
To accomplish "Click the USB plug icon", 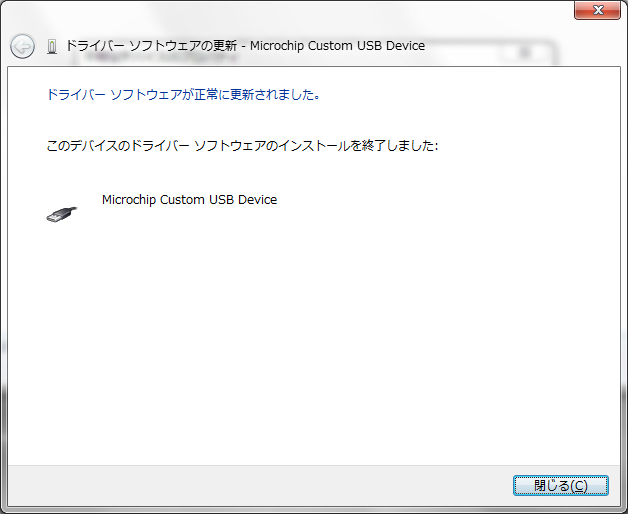I will tap(62, 214).
